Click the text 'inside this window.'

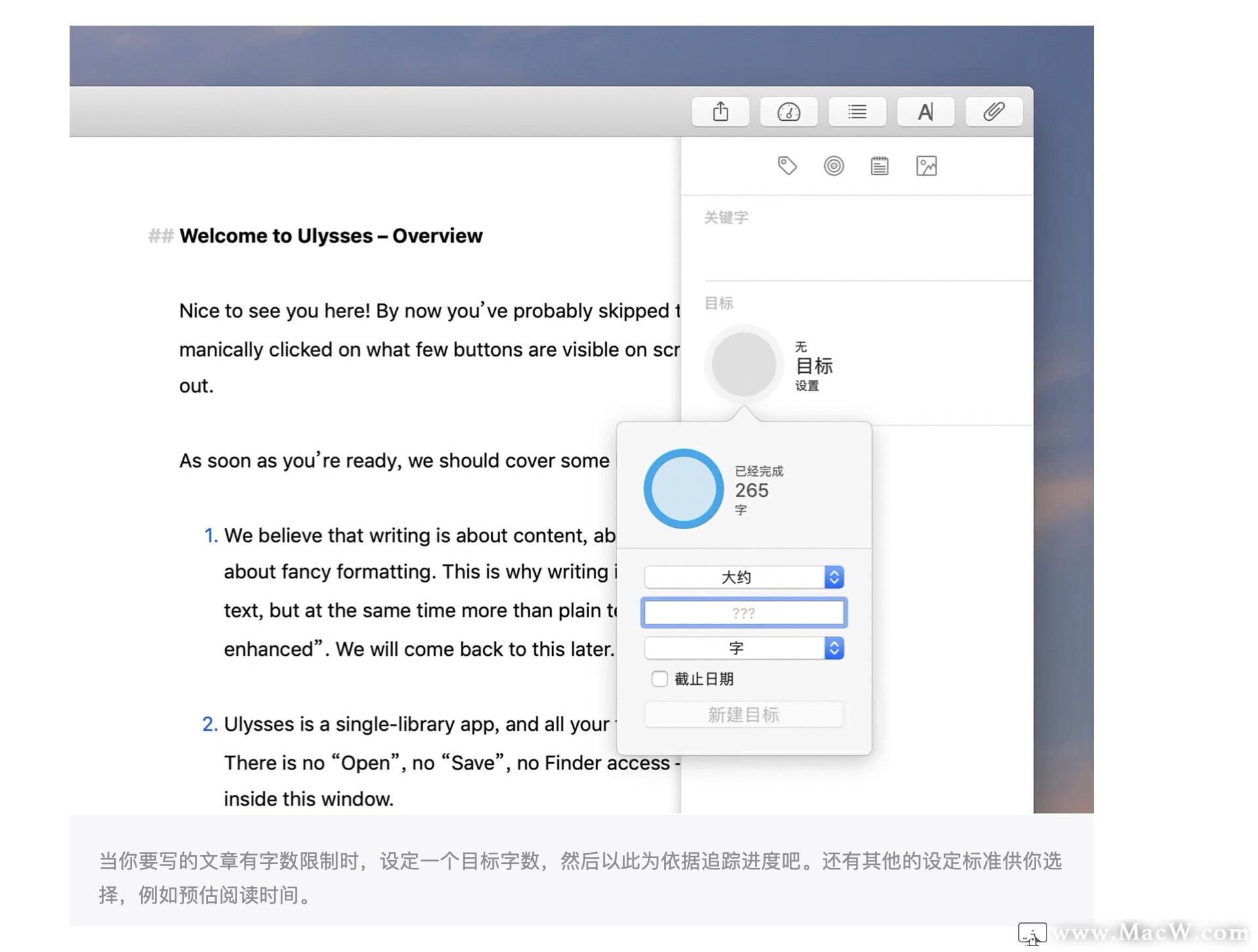tap(309, 799)
